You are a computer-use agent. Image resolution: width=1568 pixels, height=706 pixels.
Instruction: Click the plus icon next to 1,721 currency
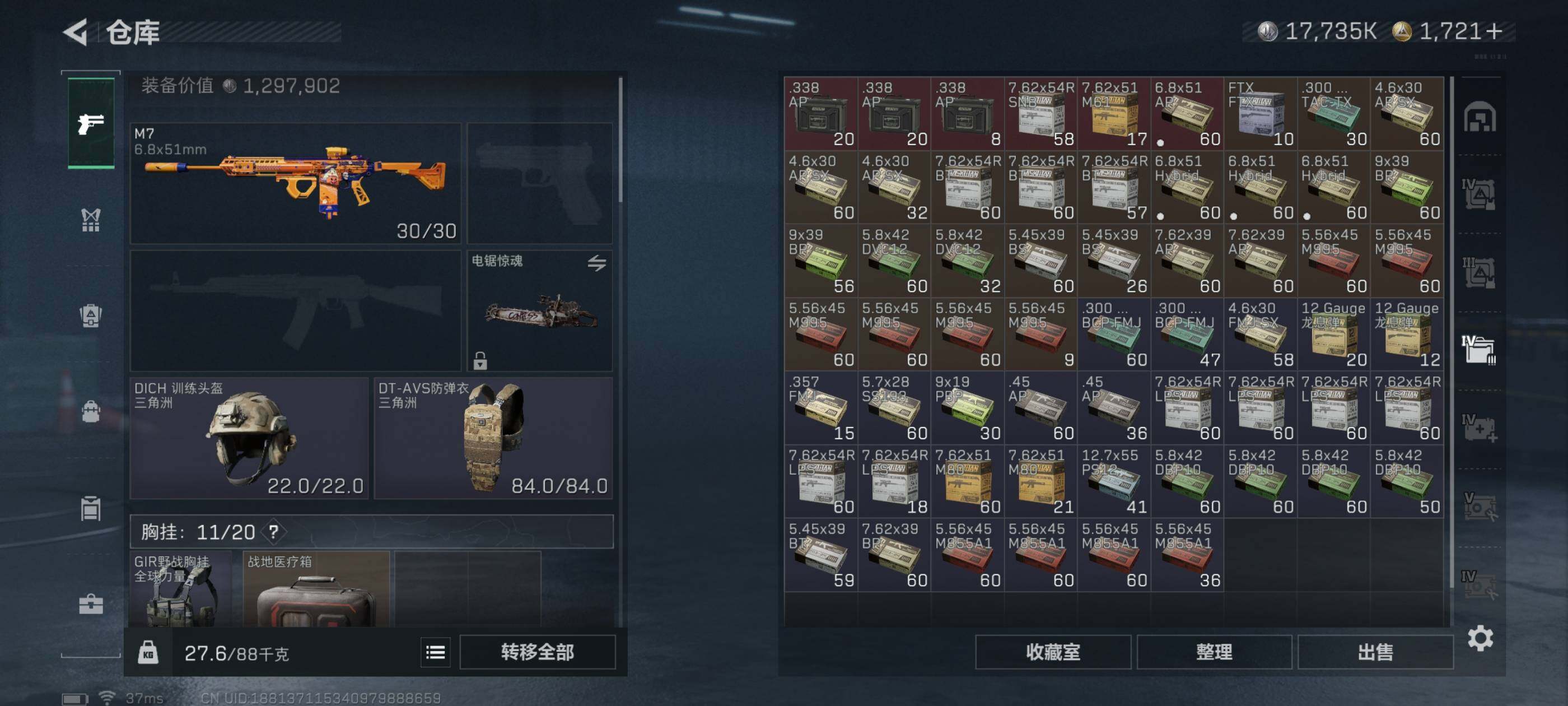1494,31
